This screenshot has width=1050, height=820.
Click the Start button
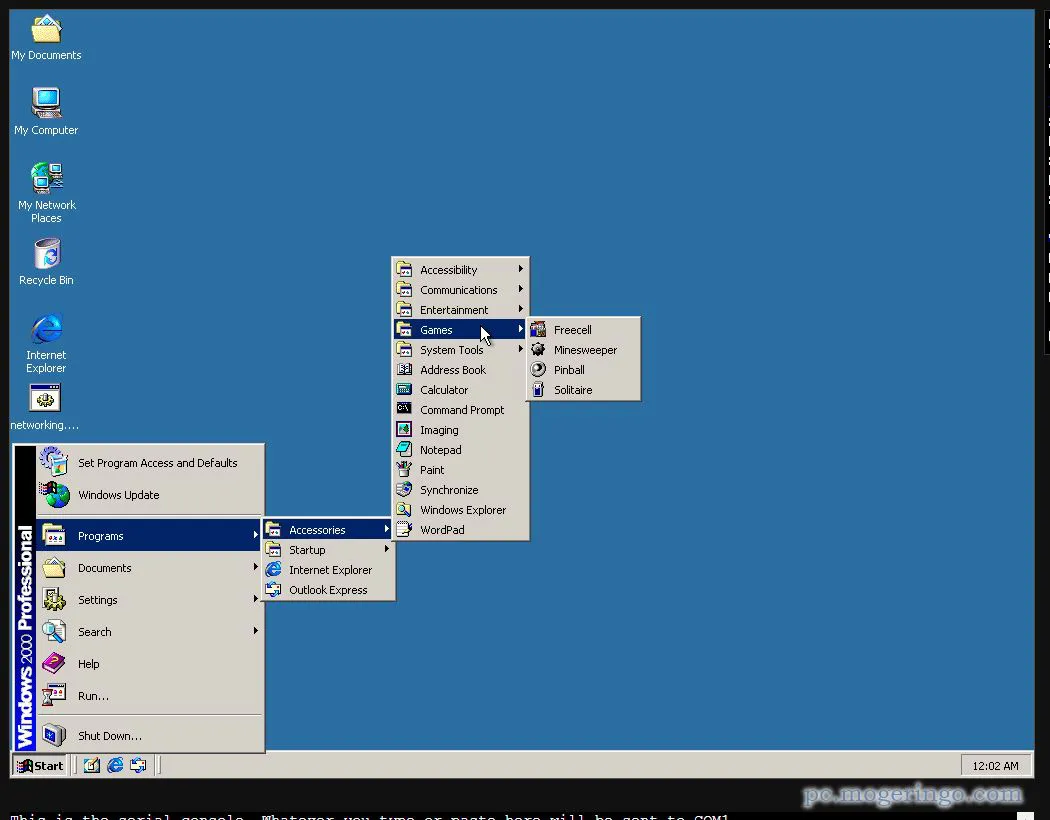click(x=40, y=766)
